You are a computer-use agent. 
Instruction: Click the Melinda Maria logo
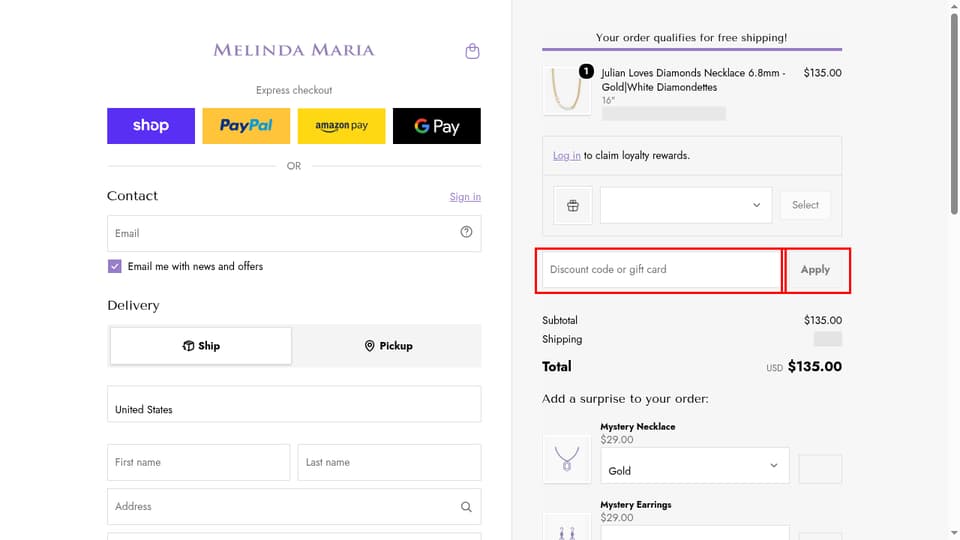click(294, 50)
